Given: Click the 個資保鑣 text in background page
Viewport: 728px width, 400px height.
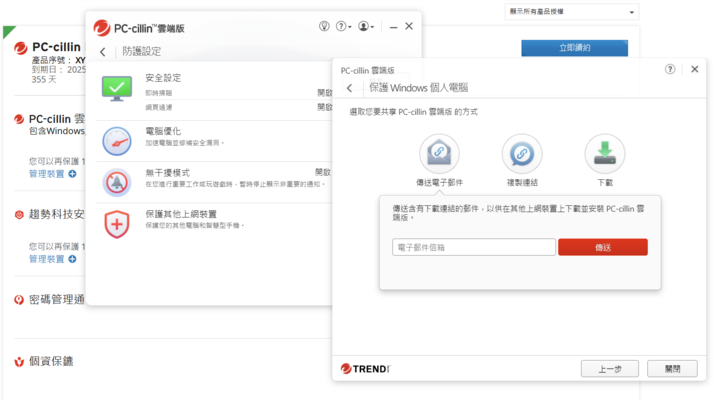Looking at the screenshot, I should pos(51,361).
